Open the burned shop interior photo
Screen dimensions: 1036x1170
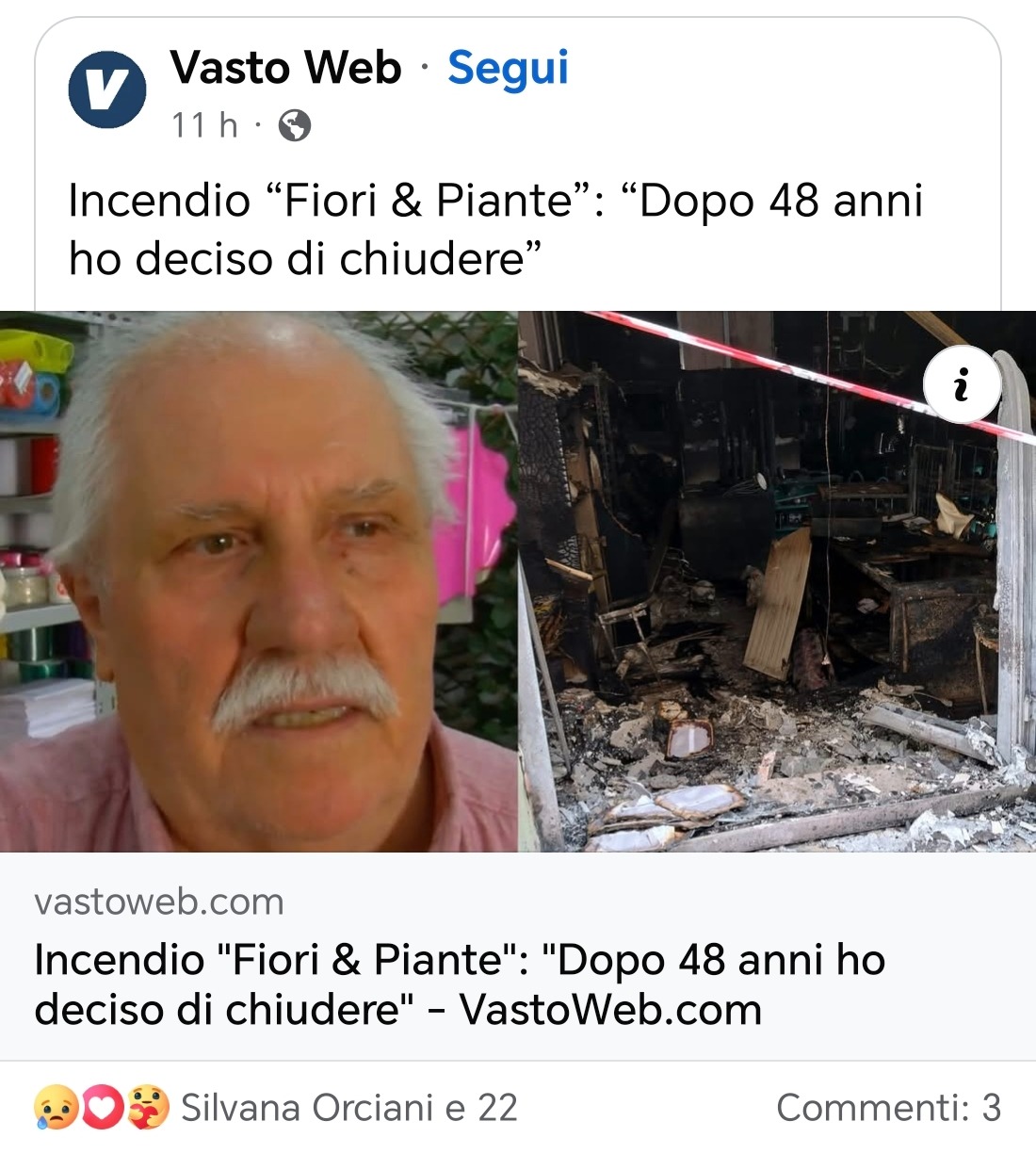[777, 581]
